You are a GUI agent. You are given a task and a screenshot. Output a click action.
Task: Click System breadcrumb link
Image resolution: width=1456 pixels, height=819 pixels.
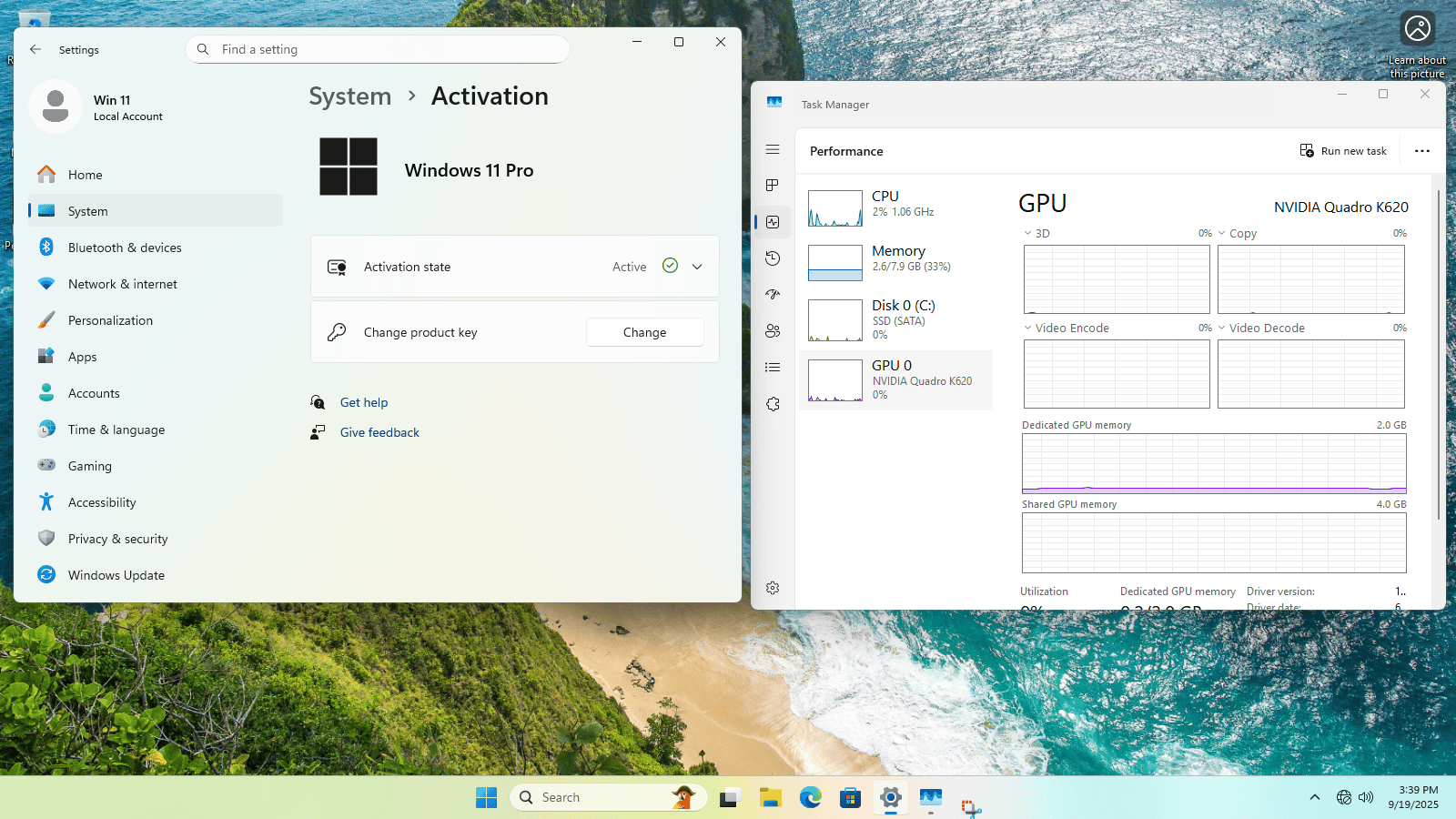[x=350, y=96]
